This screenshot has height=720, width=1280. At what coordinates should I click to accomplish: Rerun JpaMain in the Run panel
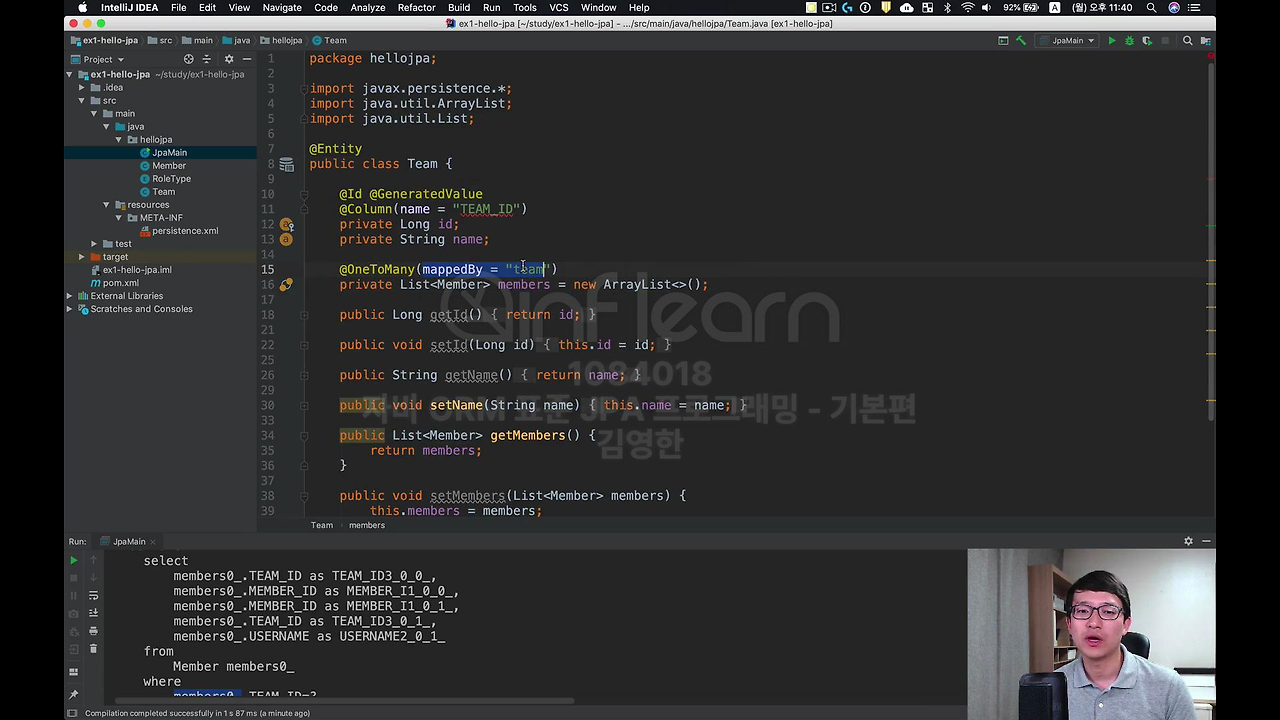pyautogui.click(x=73, y=561)
